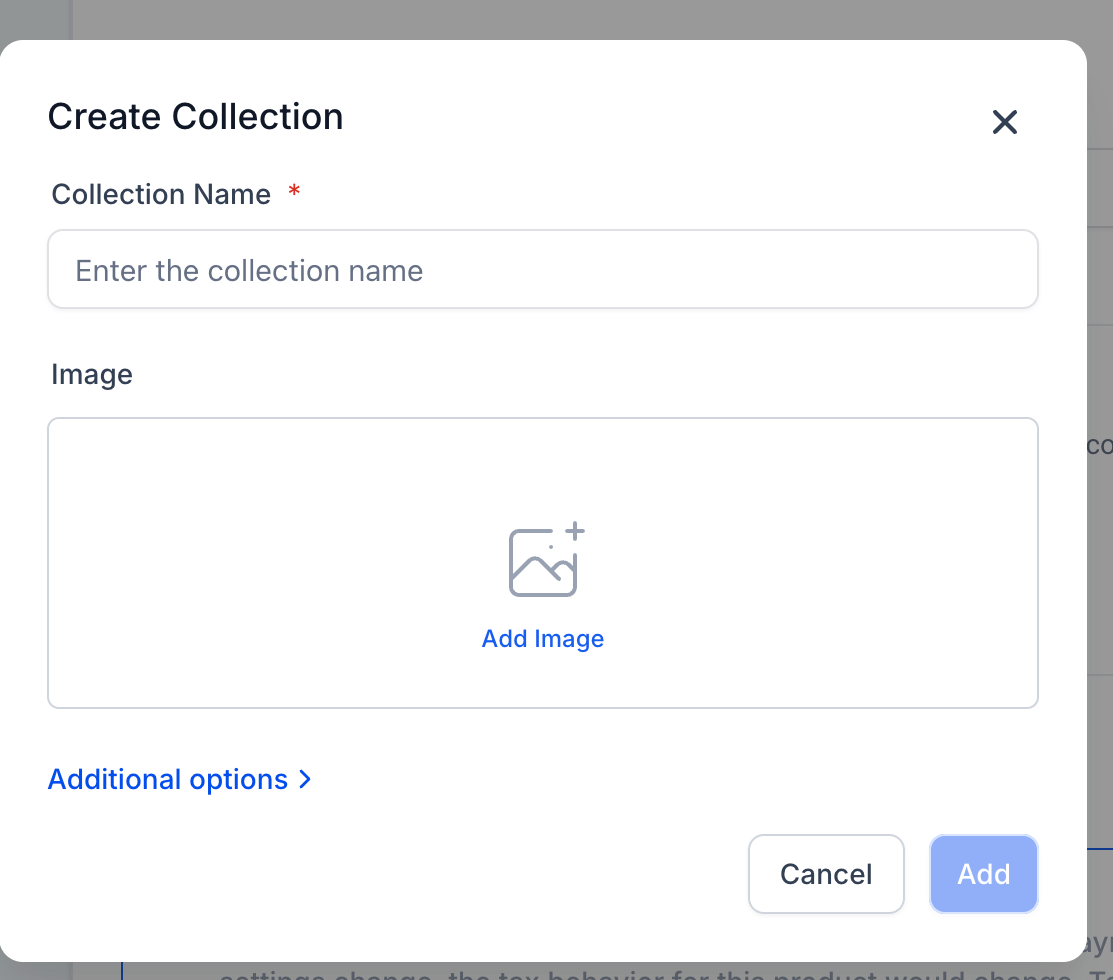
Task: Focus the Collection Name input field
Action: pyautogui.click(x=543, y=269)
